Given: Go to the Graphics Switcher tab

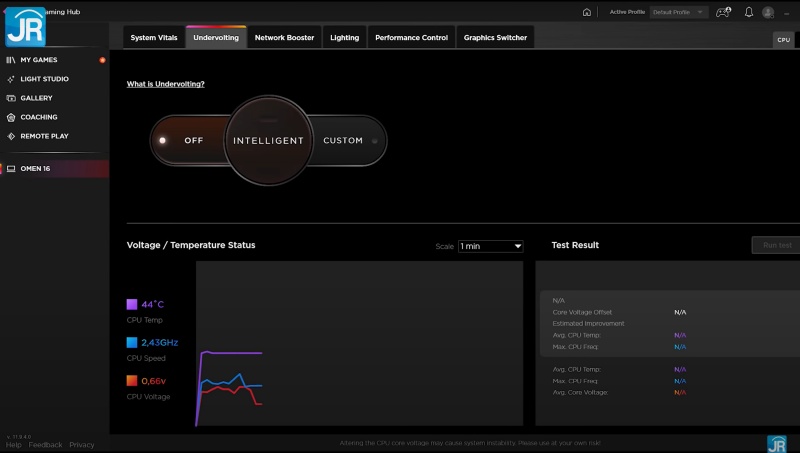Looking at the screenshot, I should [495, 38].
